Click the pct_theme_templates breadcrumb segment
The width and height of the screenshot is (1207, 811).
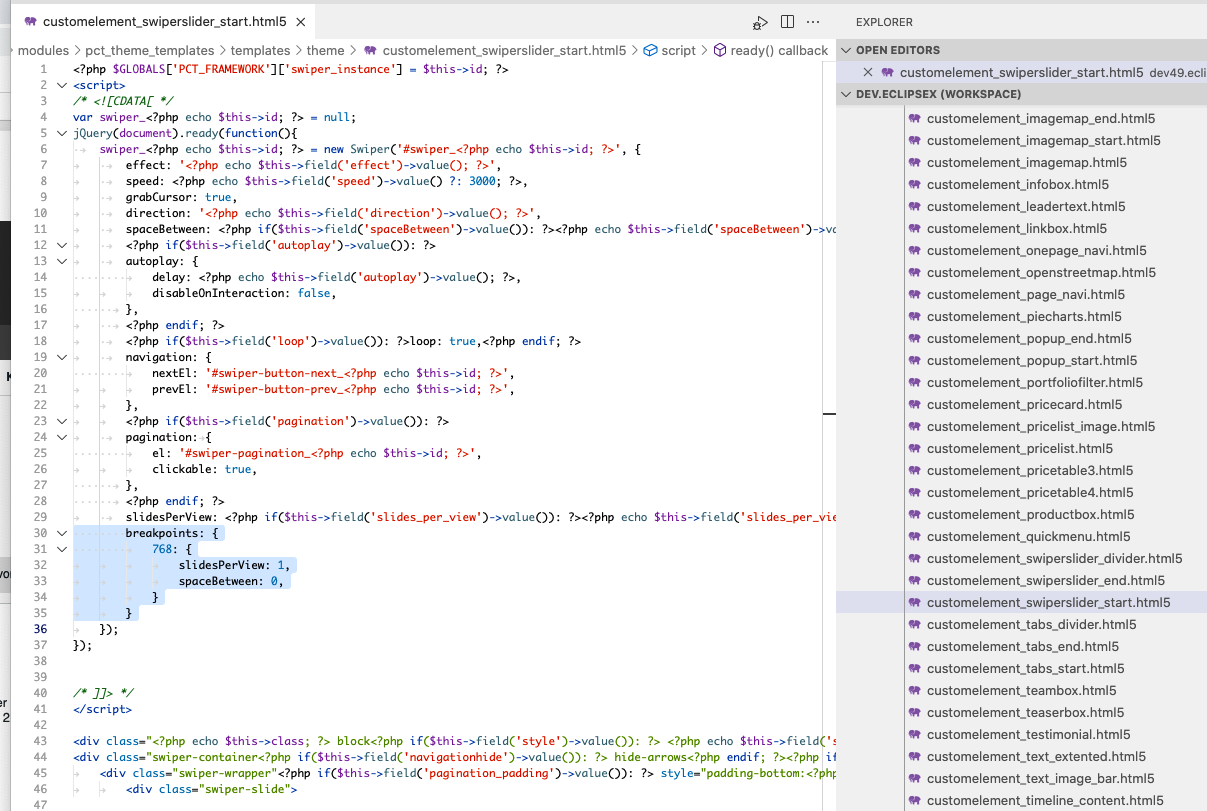149,50
